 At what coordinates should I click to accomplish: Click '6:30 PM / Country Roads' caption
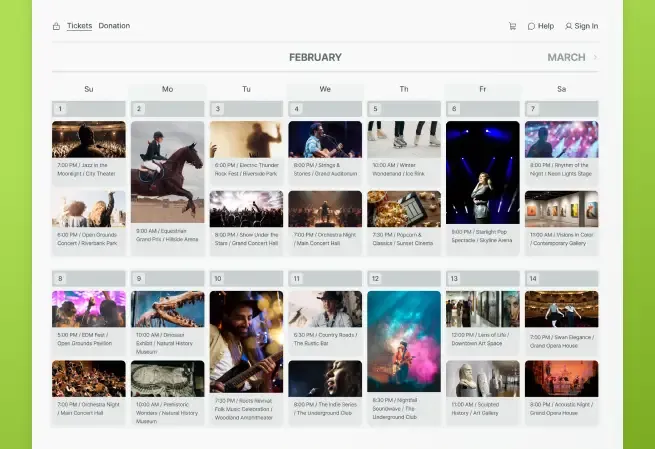[325, 339]
